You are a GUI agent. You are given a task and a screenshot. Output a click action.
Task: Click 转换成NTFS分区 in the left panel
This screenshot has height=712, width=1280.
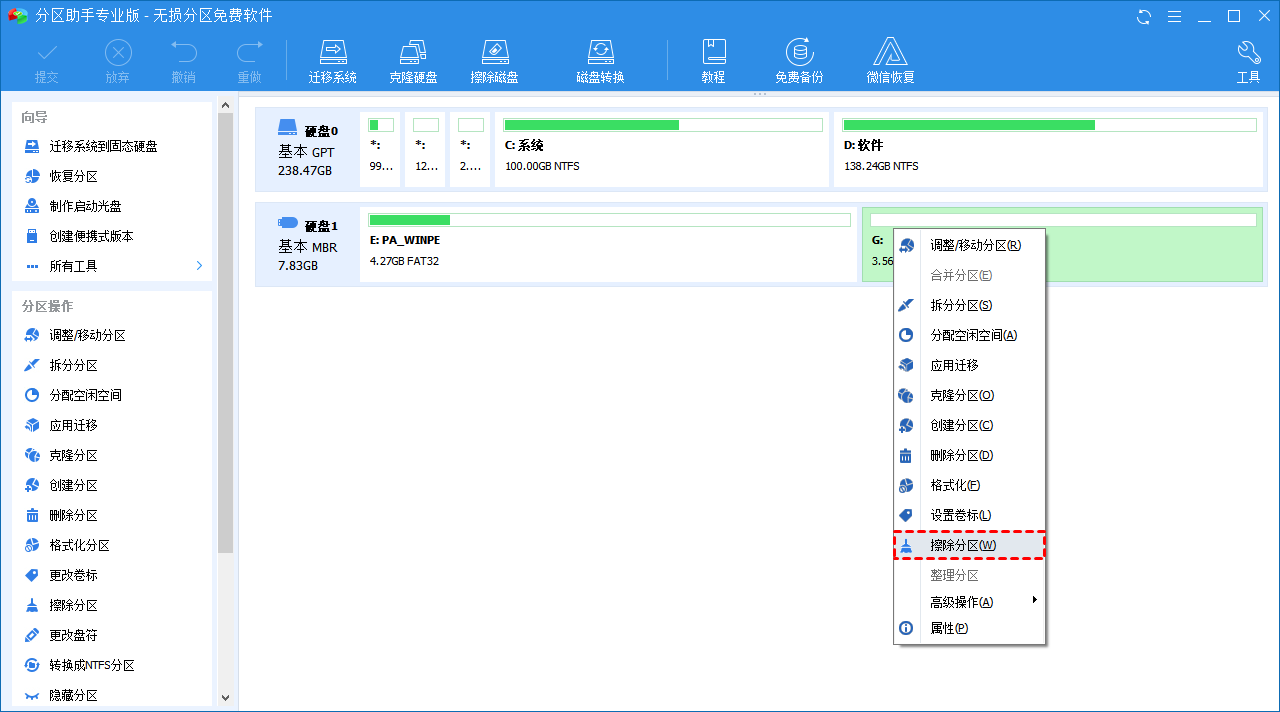click(92, 665)
